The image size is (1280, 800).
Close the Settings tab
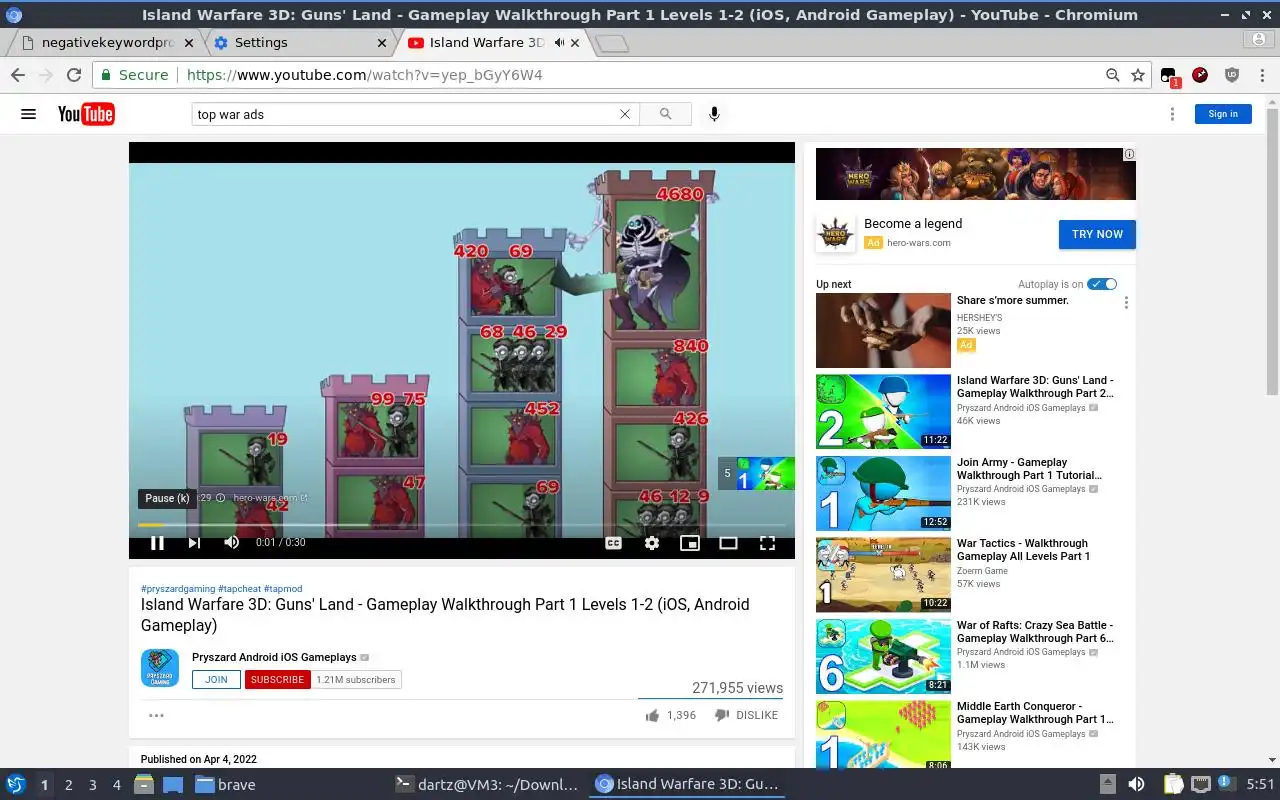[x=382, y=43]
